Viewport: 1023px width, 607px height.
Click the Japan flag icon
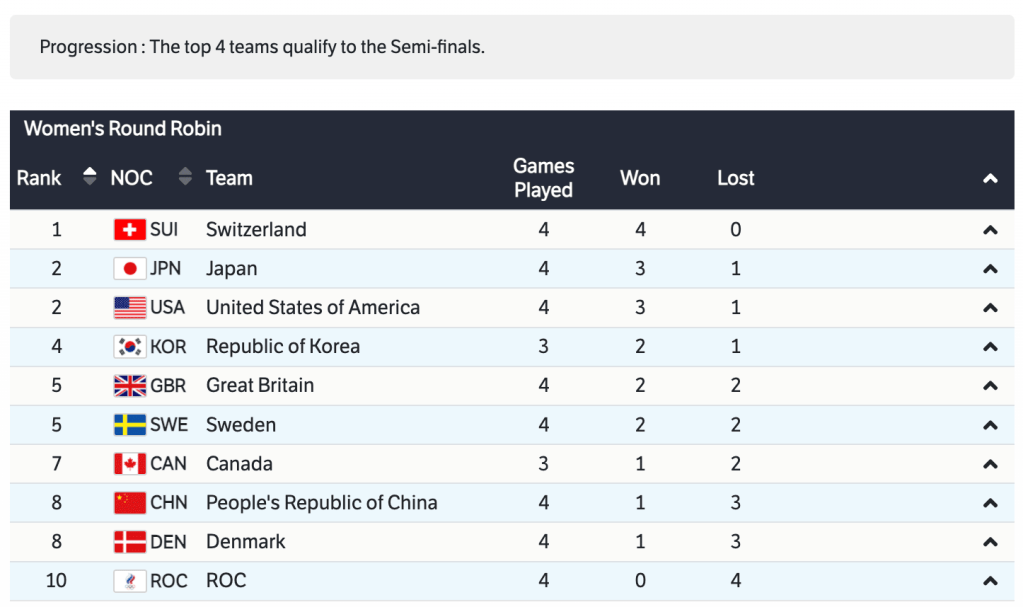click(130, 269)
